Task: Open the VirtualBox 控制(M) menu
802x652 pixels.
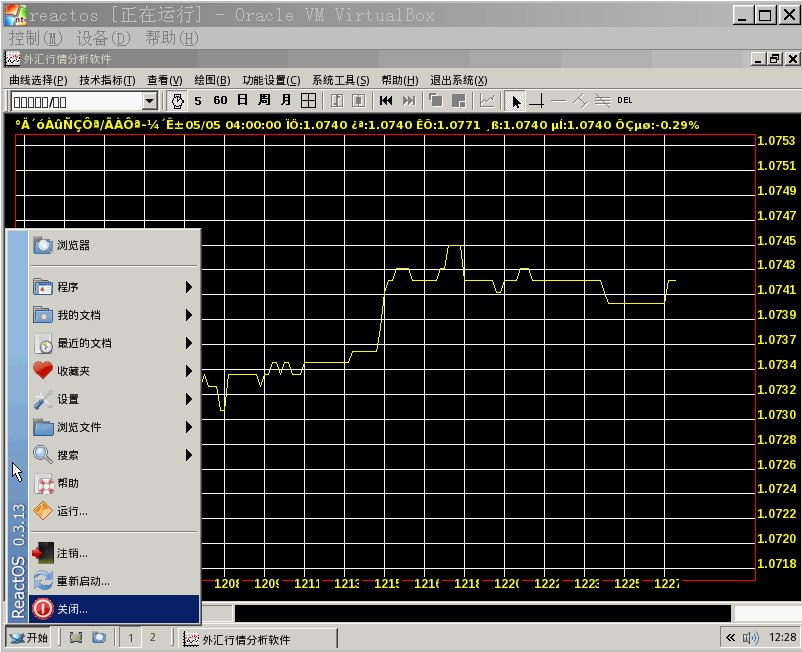Action: coord(35,38)
